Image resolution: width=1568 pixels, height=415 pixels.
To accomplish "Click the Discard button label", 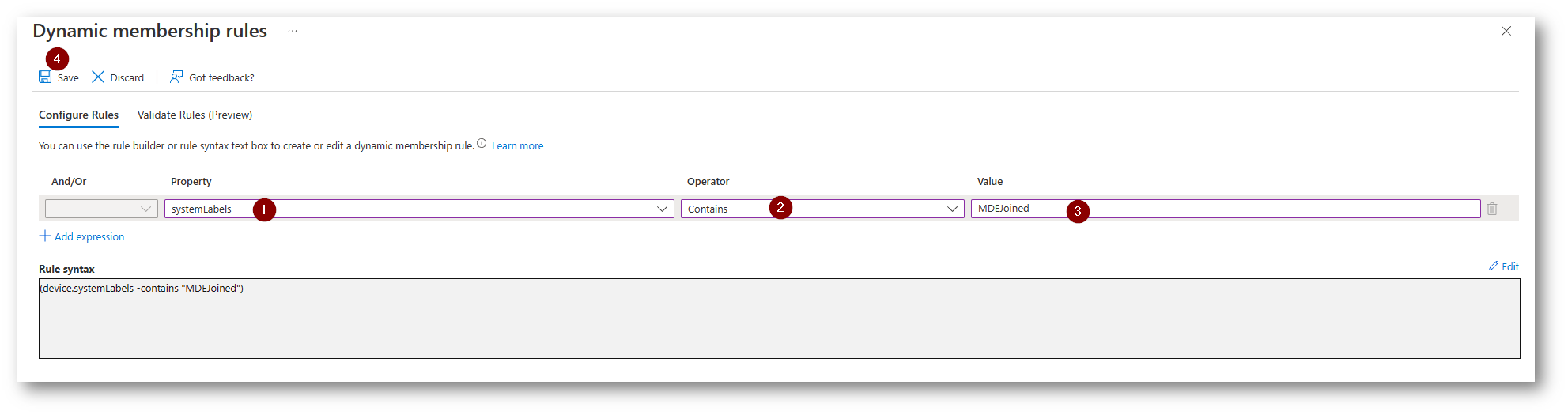I will tap(127, 77).
